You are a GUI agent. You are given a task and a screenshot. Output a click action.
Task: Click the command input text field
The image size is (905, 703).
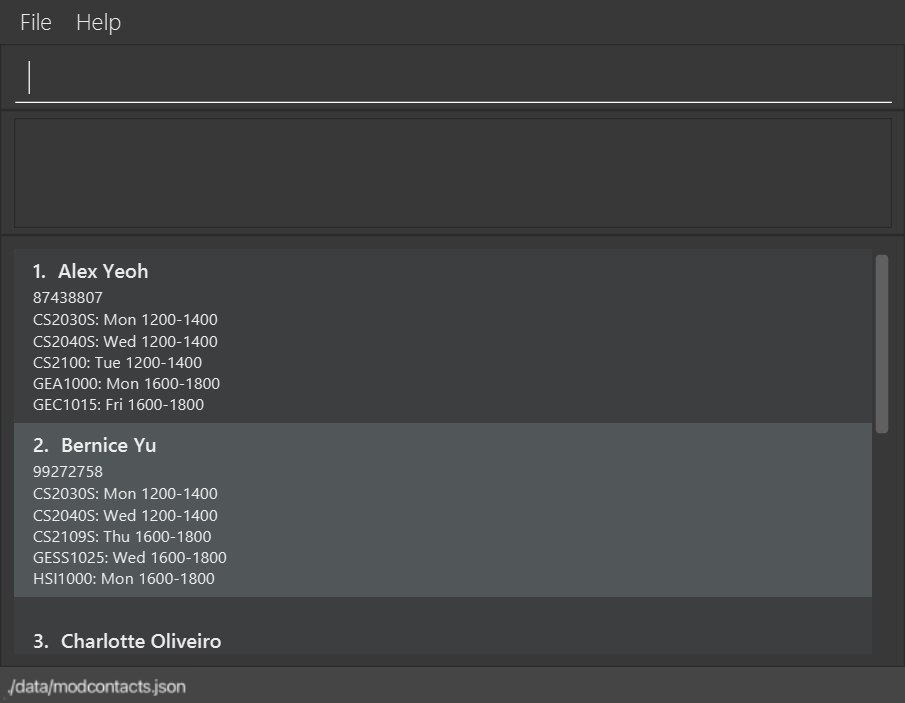pyautogui.click(x=452, y=78)
